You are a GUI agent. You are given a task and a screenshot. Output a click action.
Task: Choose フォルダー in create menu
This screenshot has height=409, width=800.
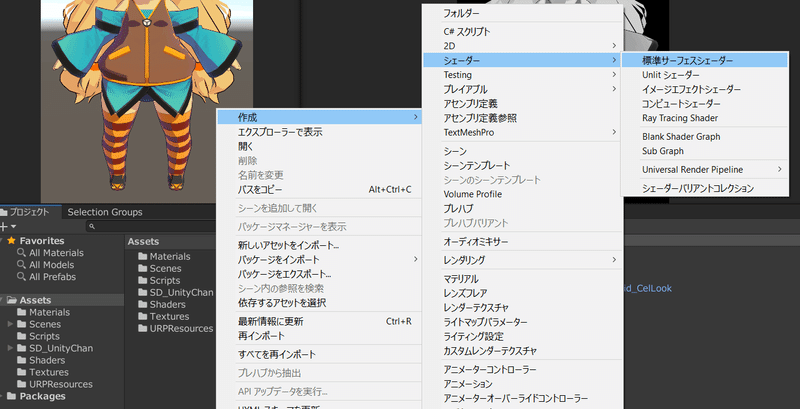[x=522, y=13]
